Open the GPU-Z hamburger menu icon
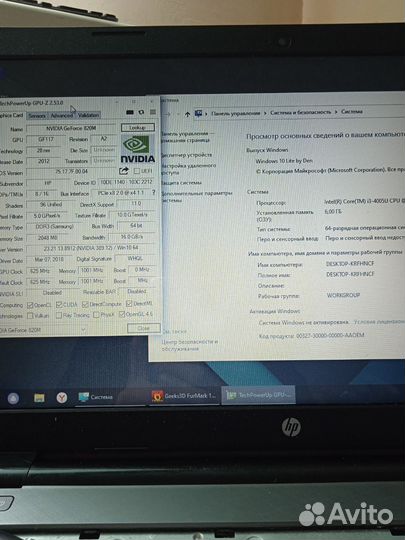405x540 pixels. pos(153,112)
